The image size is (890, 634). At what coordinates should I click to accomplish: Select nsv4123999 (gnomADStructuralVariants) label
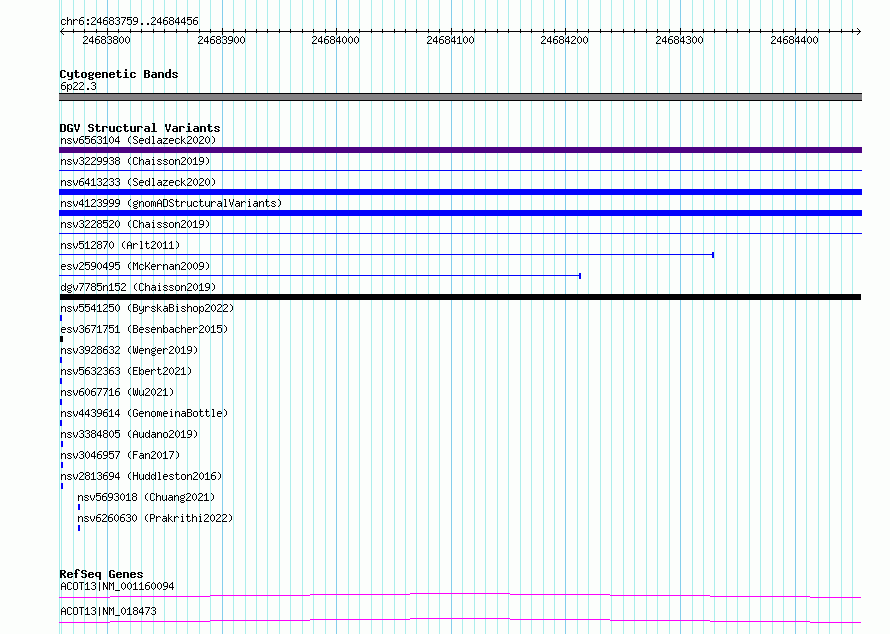(171, 203)
